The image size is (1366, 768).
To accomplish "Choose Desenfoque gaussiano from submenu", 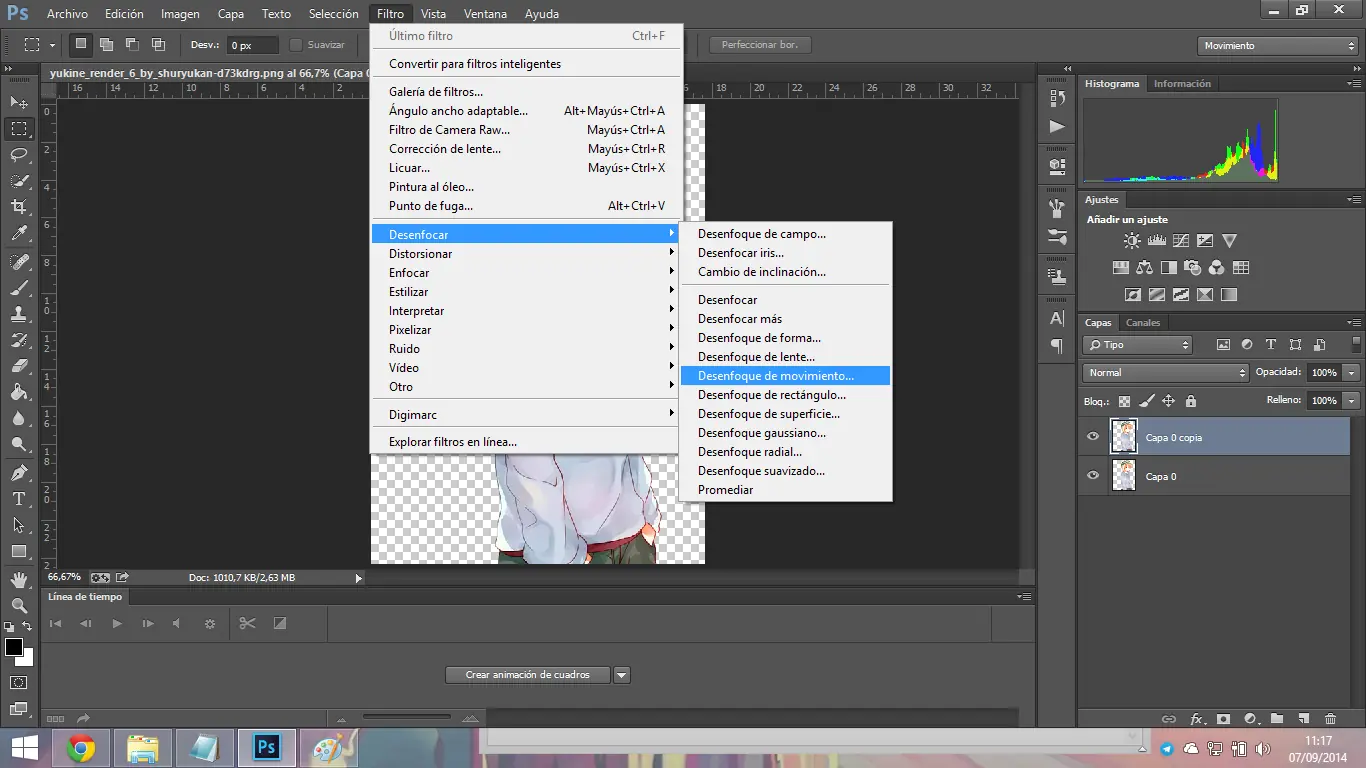I will pyautogui.click(x=785, y=433).
